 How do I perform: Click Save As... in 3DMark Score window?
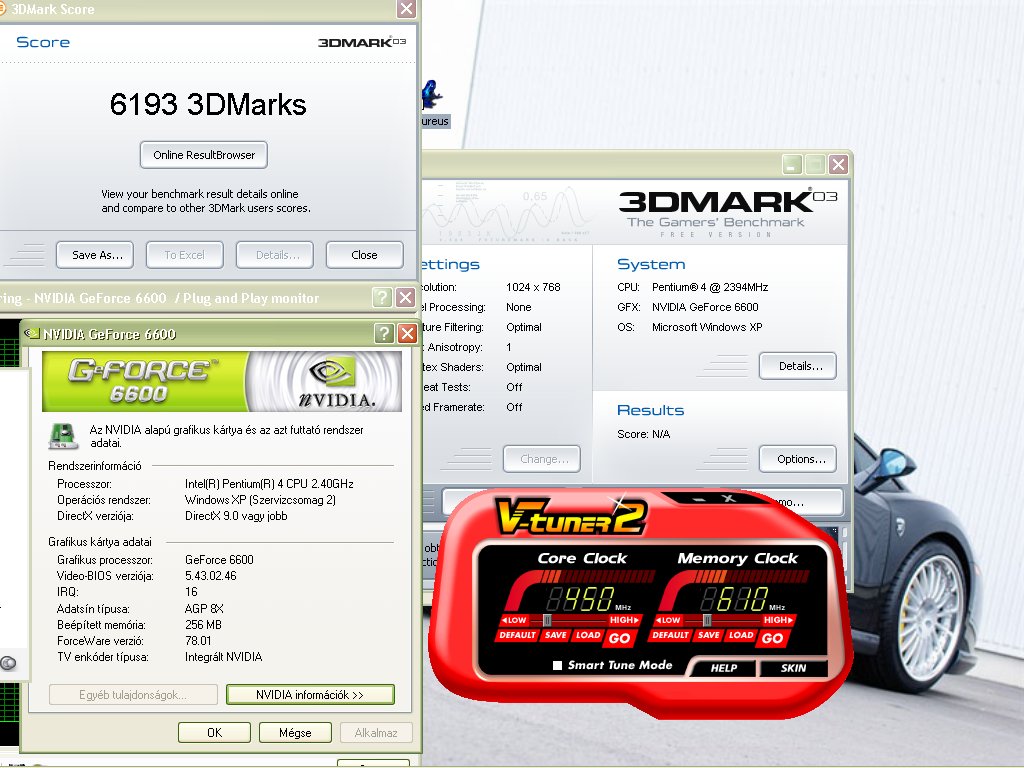(x=95, y=255)
